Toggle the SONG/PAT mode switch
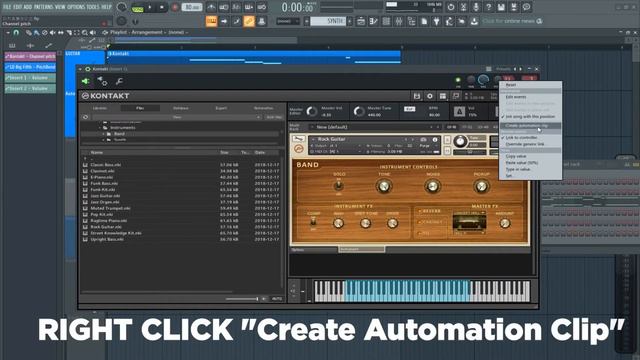 (138, 8)
